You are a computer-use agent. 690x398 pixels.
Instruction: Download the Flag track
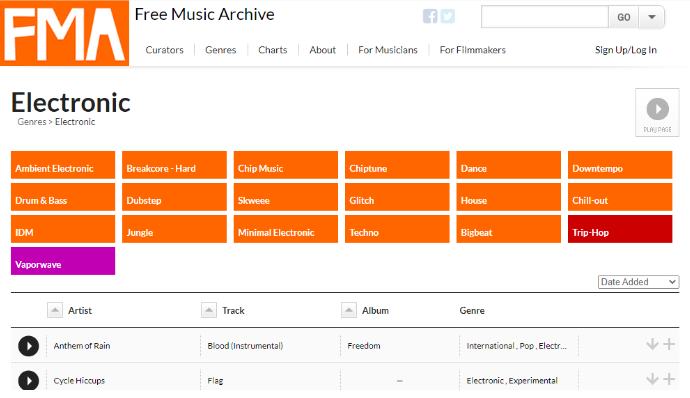point(652,379)
